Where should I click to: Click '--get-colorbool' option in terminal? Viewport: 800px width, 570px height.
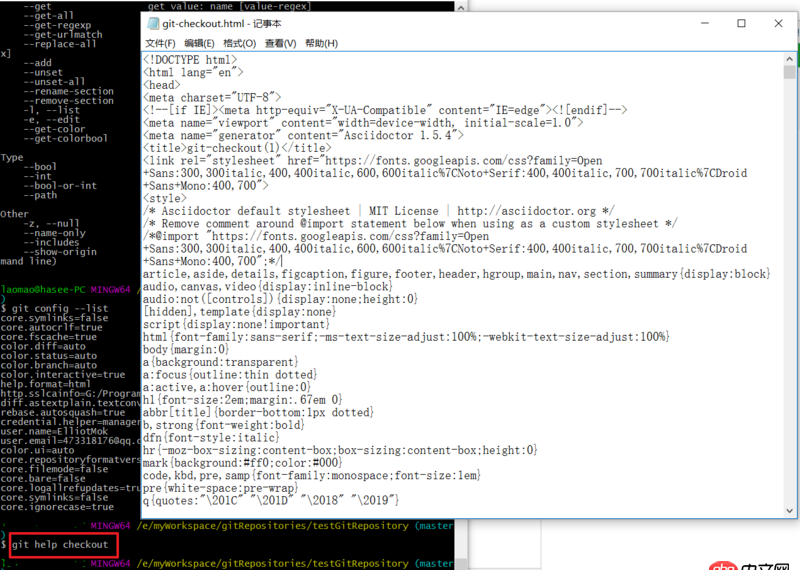click(65, 138)
